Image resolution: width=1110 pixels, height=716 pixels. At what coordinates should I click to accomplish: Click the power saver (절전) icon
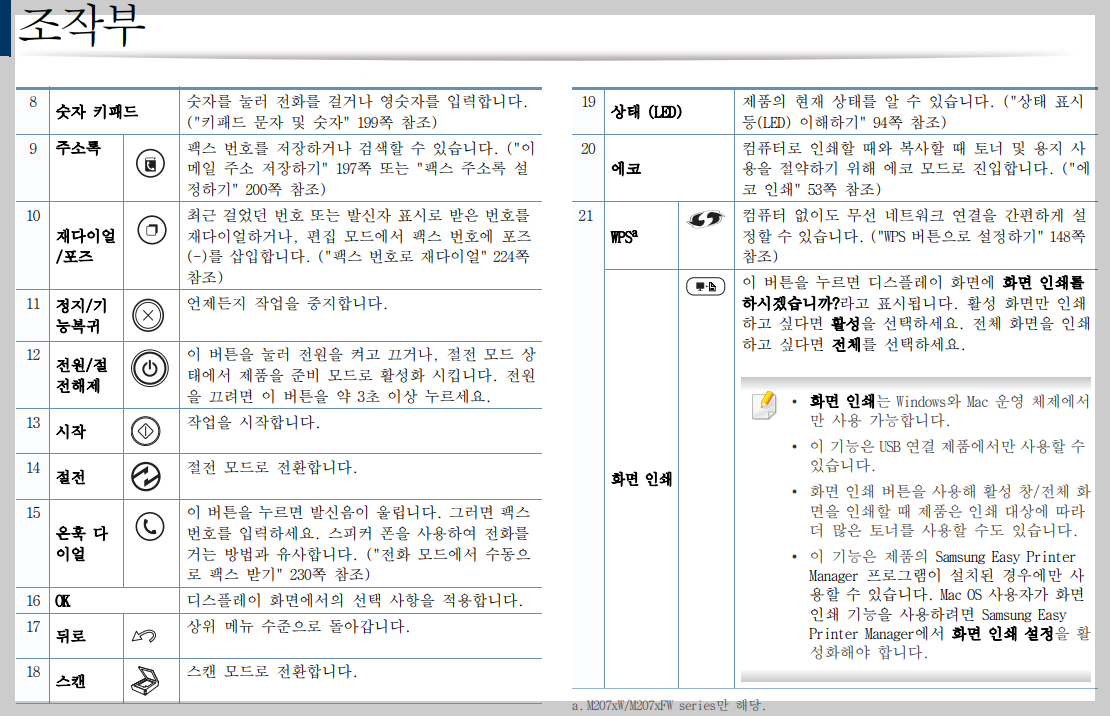[146, 477]
